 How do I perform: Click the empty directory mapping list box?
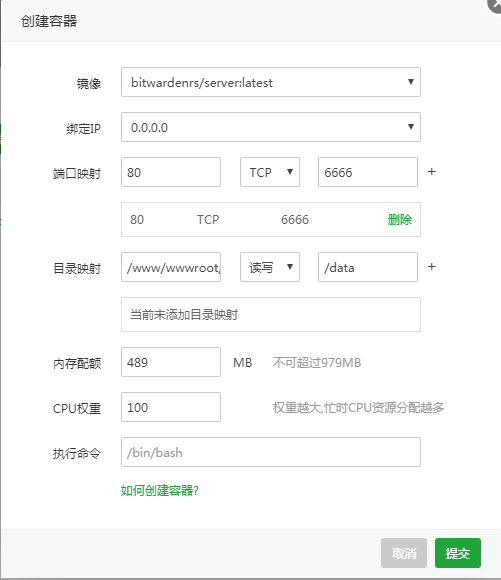[271, 314]
